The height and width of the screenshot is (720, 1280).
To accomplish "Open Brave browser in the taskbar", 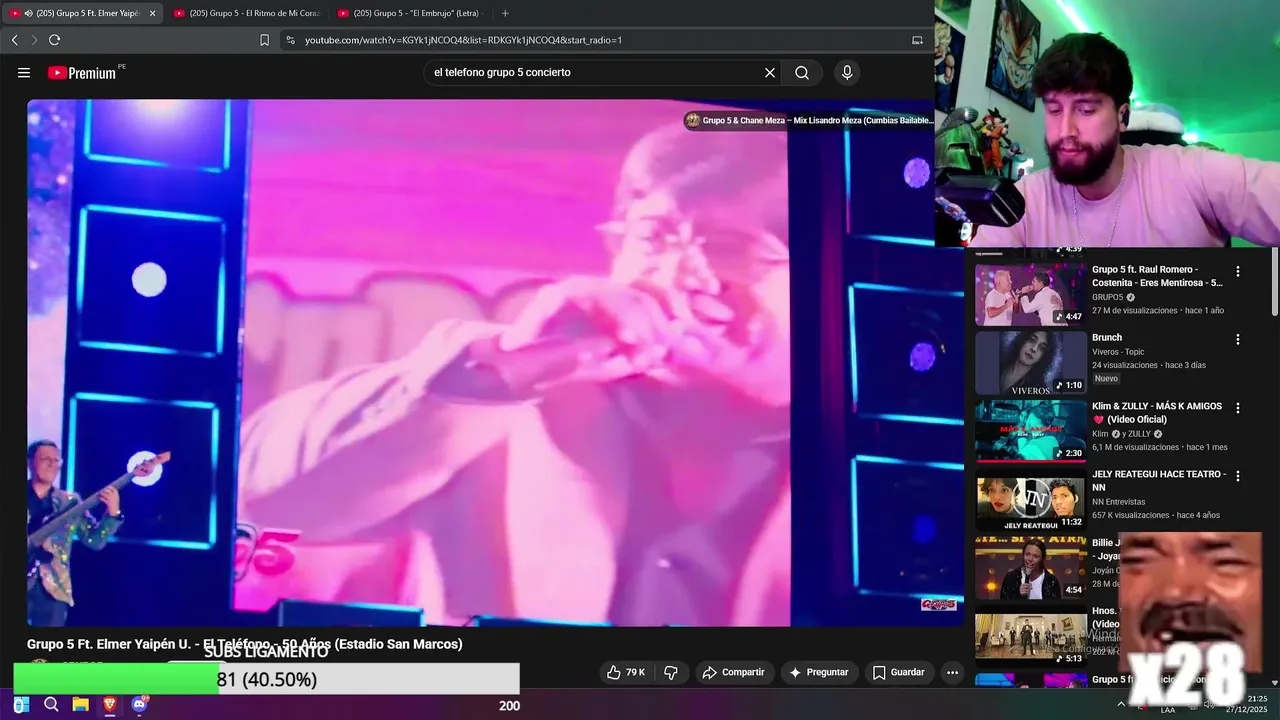I will pos(109,705).
